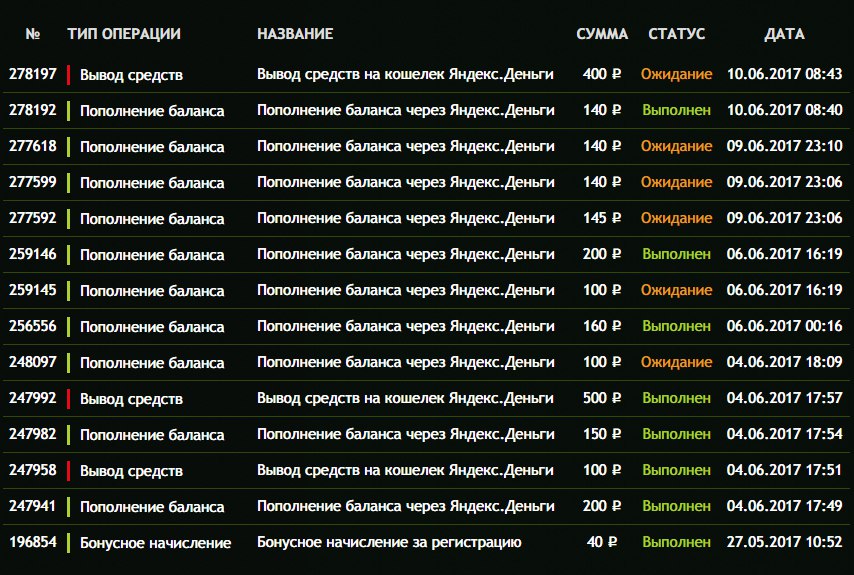Click Бонусное начисление operation type
Viewport: 854px width, 575px height.
tap(155, 543)
